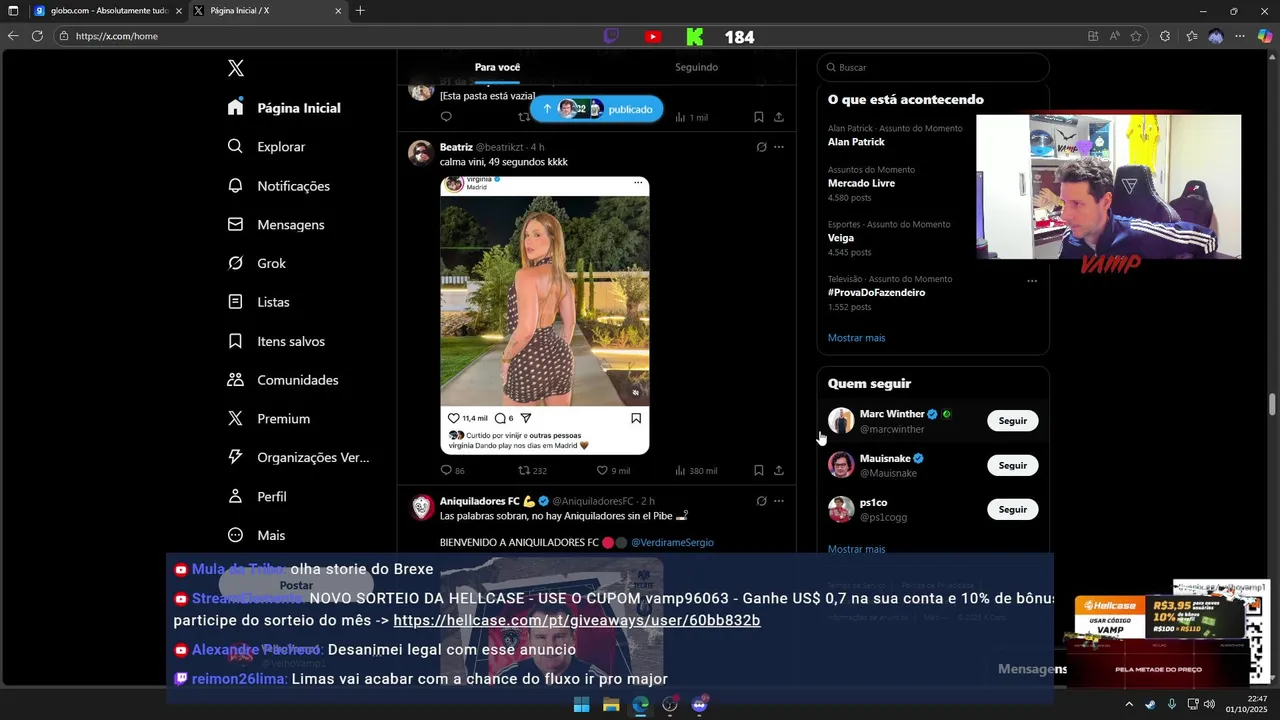Click the blue 'publicado' new posts pill
Viewport: 1280px width, 720px height.
pyautogui.click(x=597, y=109)
